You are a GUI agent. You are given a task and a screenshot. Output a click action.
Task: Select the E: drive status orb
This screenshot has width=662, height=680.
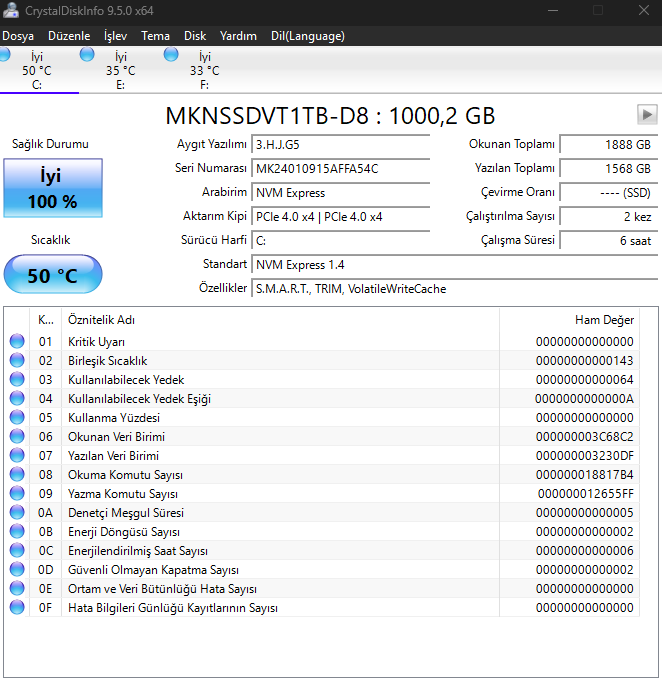coord(87,55)
